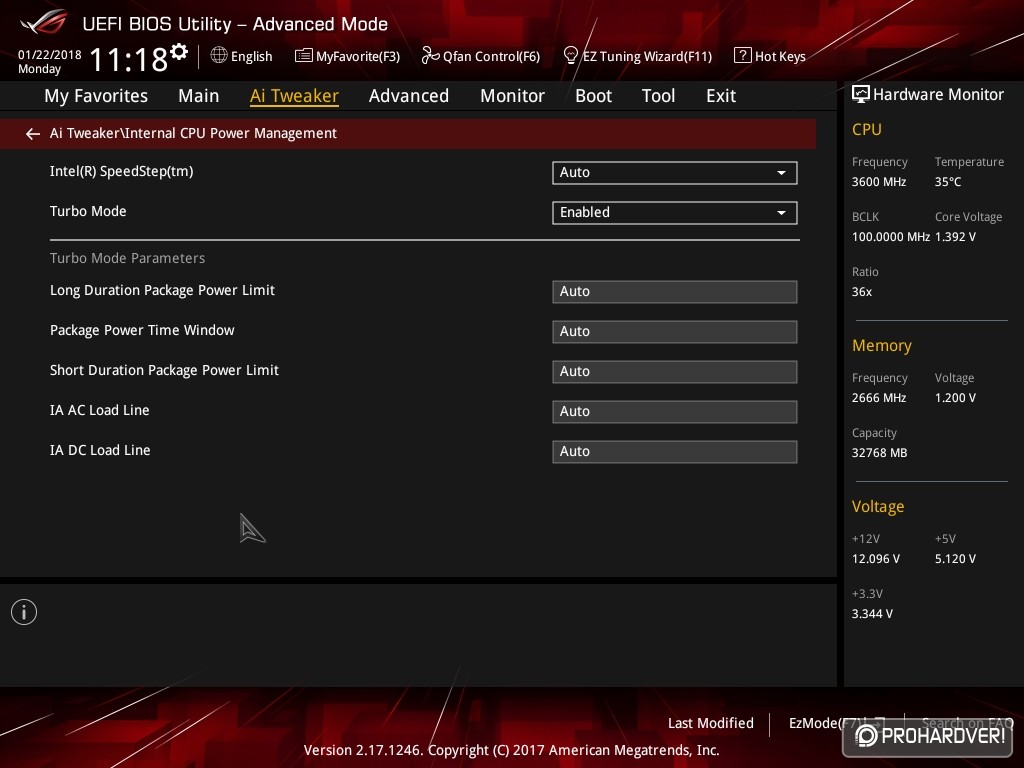Click the BCLK value 100.0000 MHz
The image size is (1024, 768).
pyautogui.click(x=890, y=236)
